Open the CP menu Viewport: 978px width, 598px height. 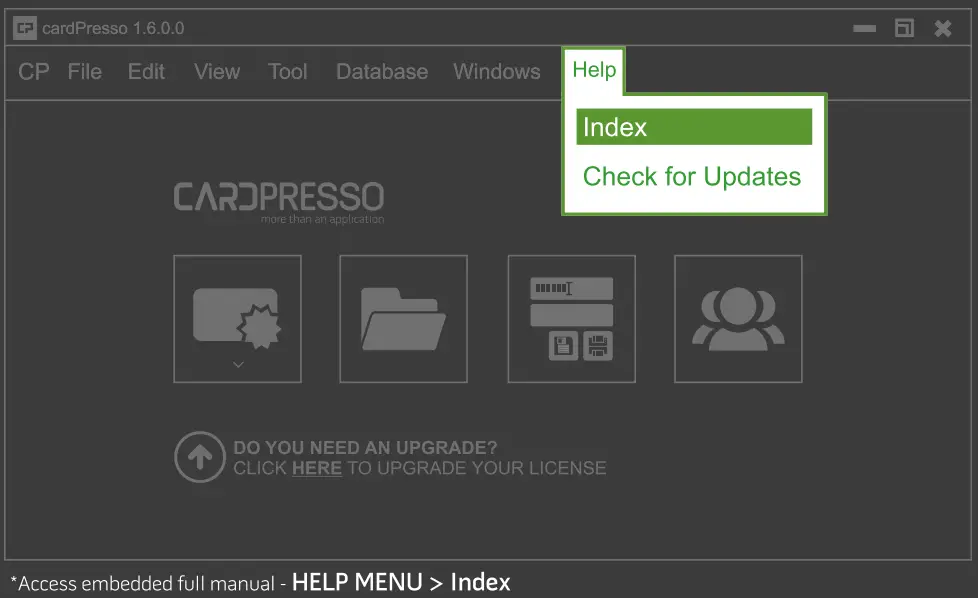34,72
